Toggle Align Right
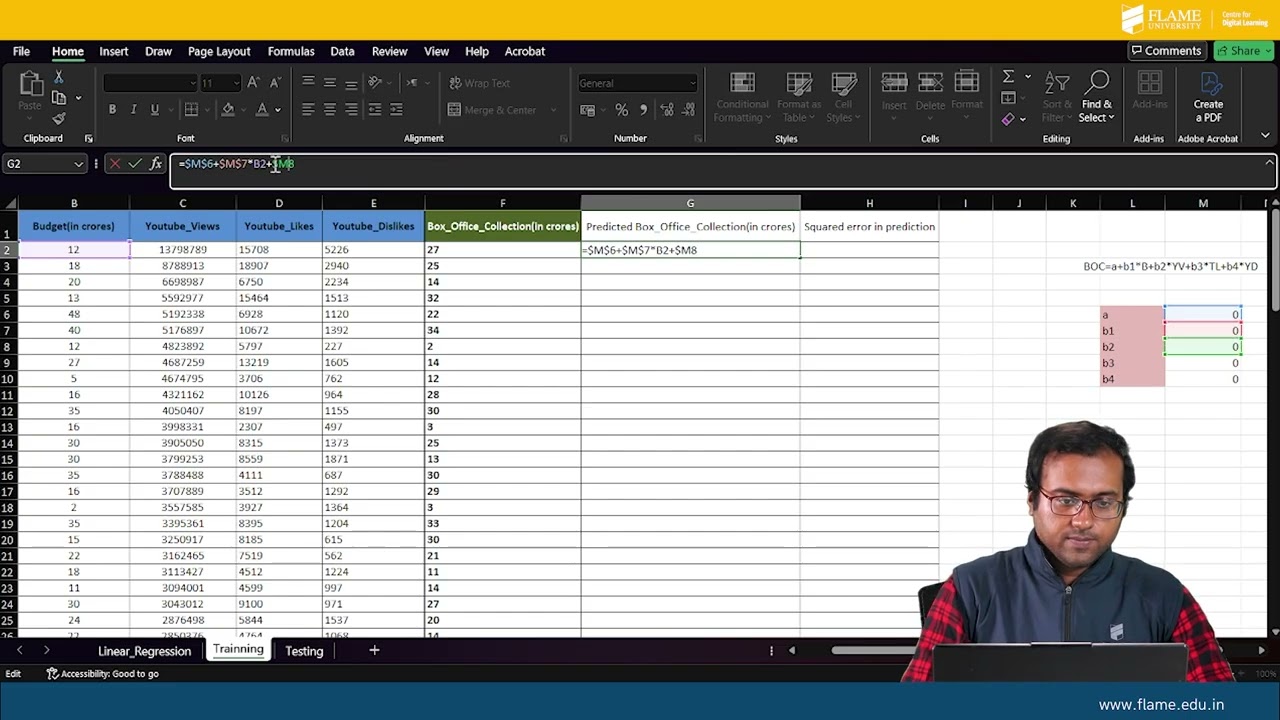This screenshot has width=1280, height=720. tap(351, 110)
